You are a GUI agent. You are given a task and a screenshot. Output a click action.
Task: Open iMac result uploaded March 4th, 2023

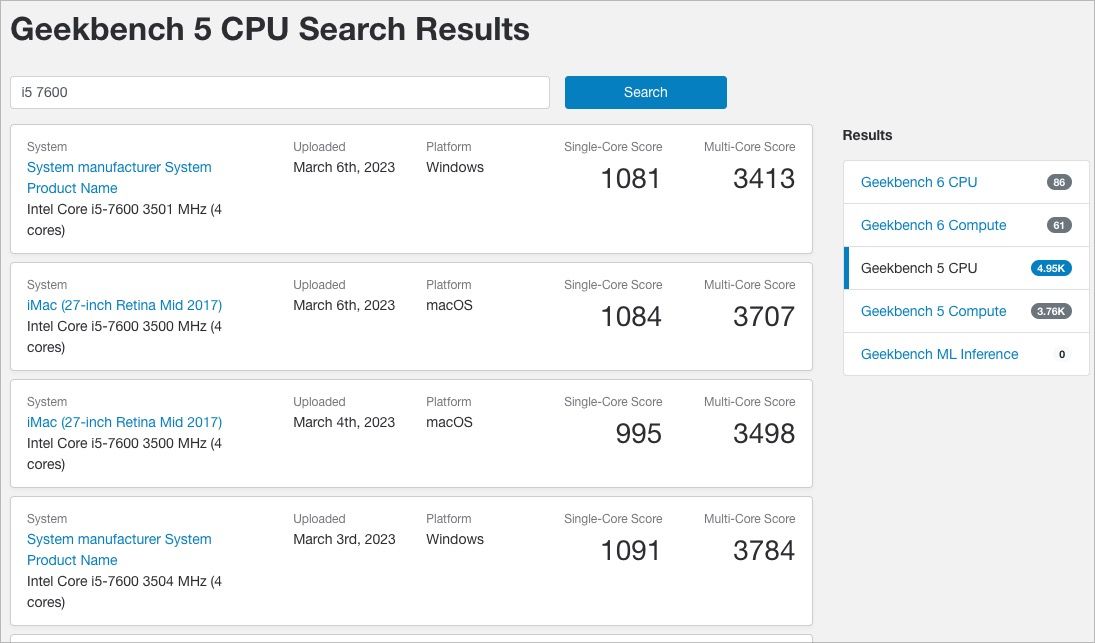point(124,422)
